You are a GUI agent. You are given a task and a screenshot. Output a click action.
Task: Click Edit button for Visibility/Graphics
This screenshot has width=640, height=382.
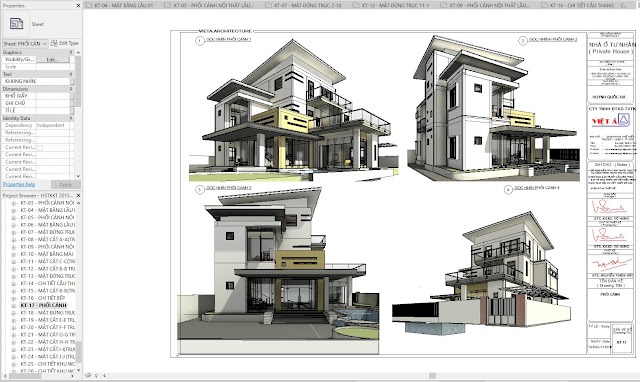[x=52, y=60]
